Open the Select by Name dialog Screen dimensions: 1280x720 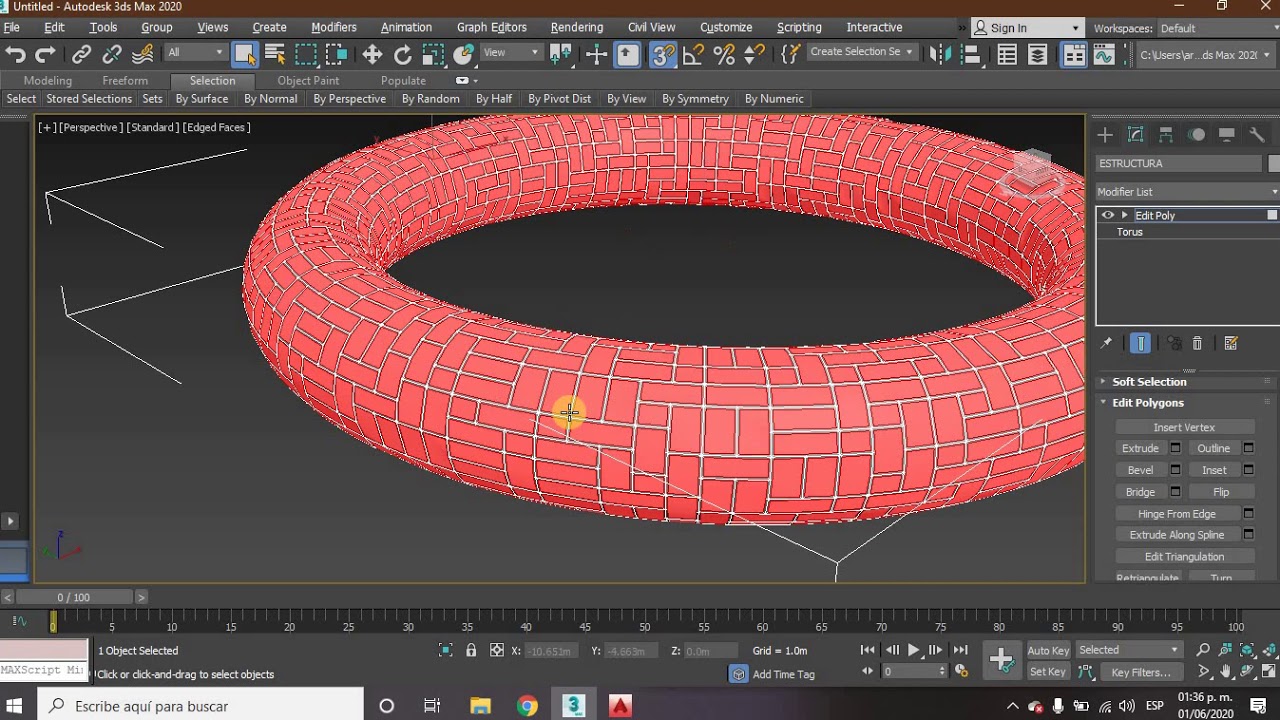pos(275,55)
